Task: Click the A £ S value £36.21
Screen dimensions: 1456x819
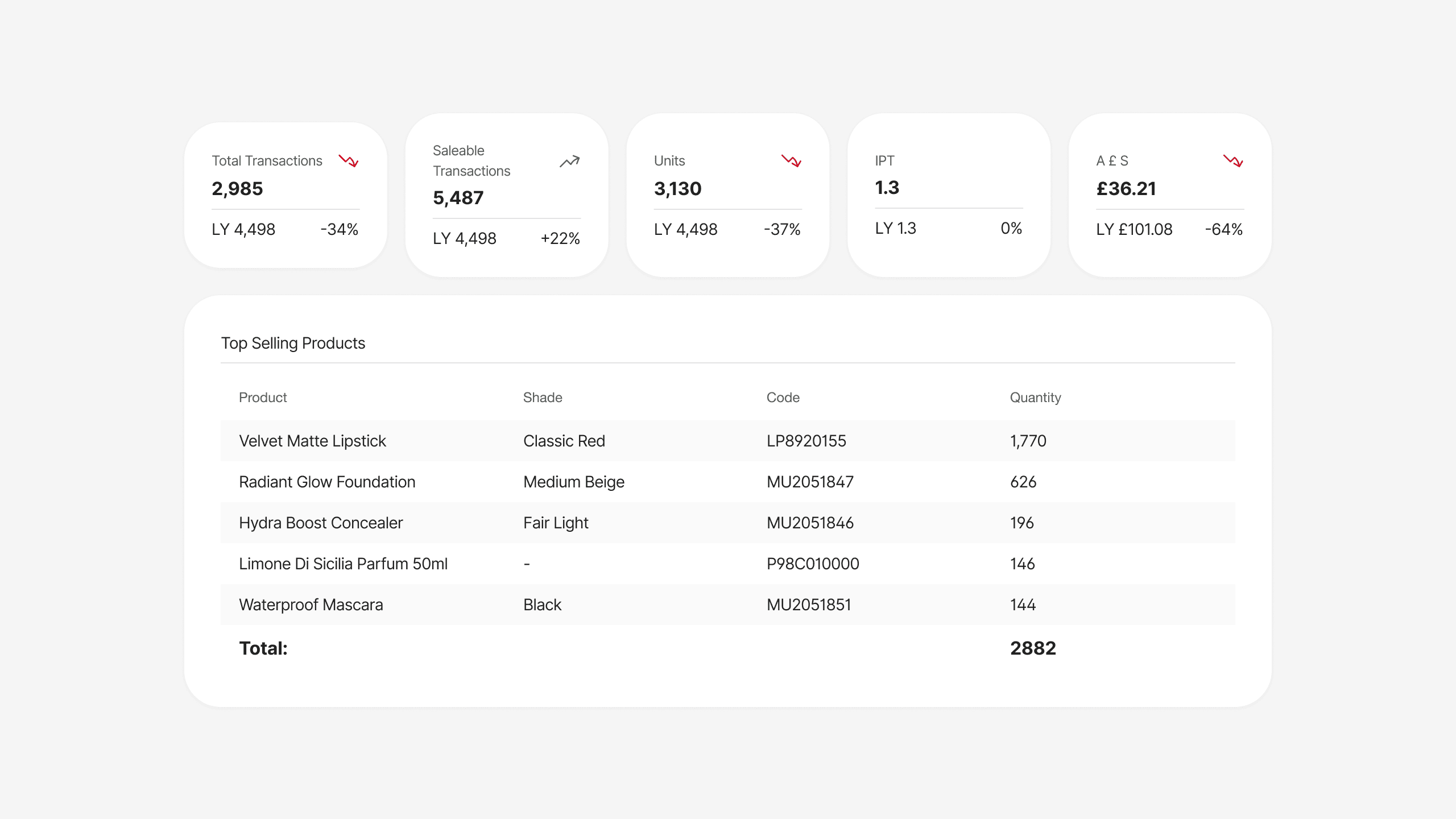Action: [1126, 189]
